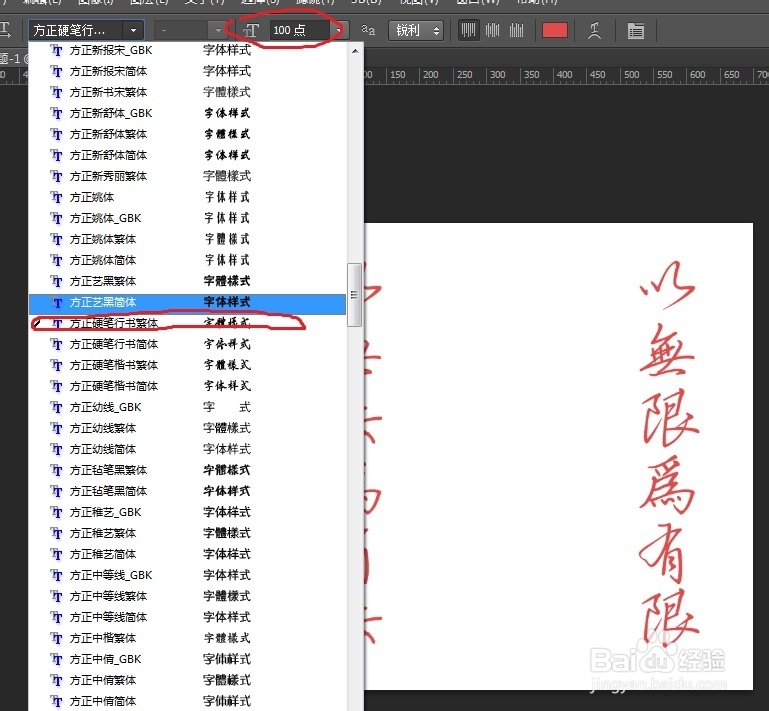Select top align vertical text icon
The width and height of the screenshot is (769, 711).
[x=469, y=30]
